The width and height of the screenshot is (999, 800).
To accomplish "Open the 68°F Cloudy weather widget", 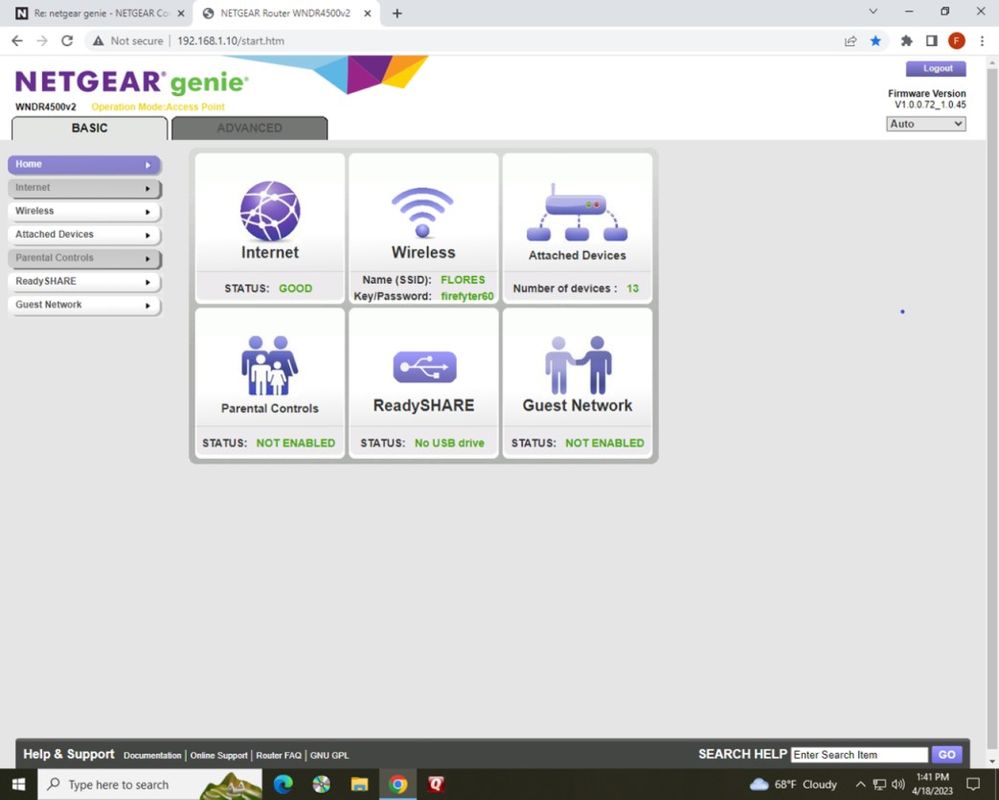I will pyautogui.click(x=795, y=784).
